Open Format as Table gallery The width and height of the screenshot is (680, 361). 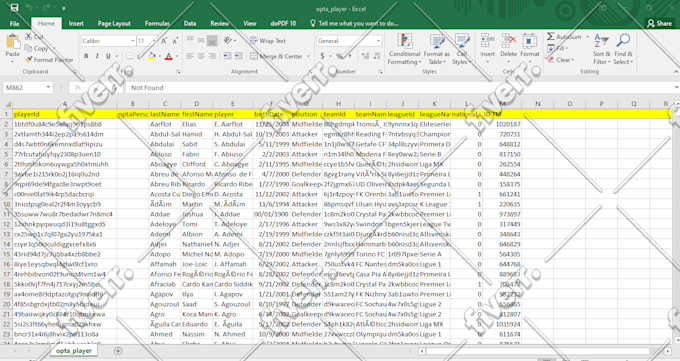click(436, 49)
